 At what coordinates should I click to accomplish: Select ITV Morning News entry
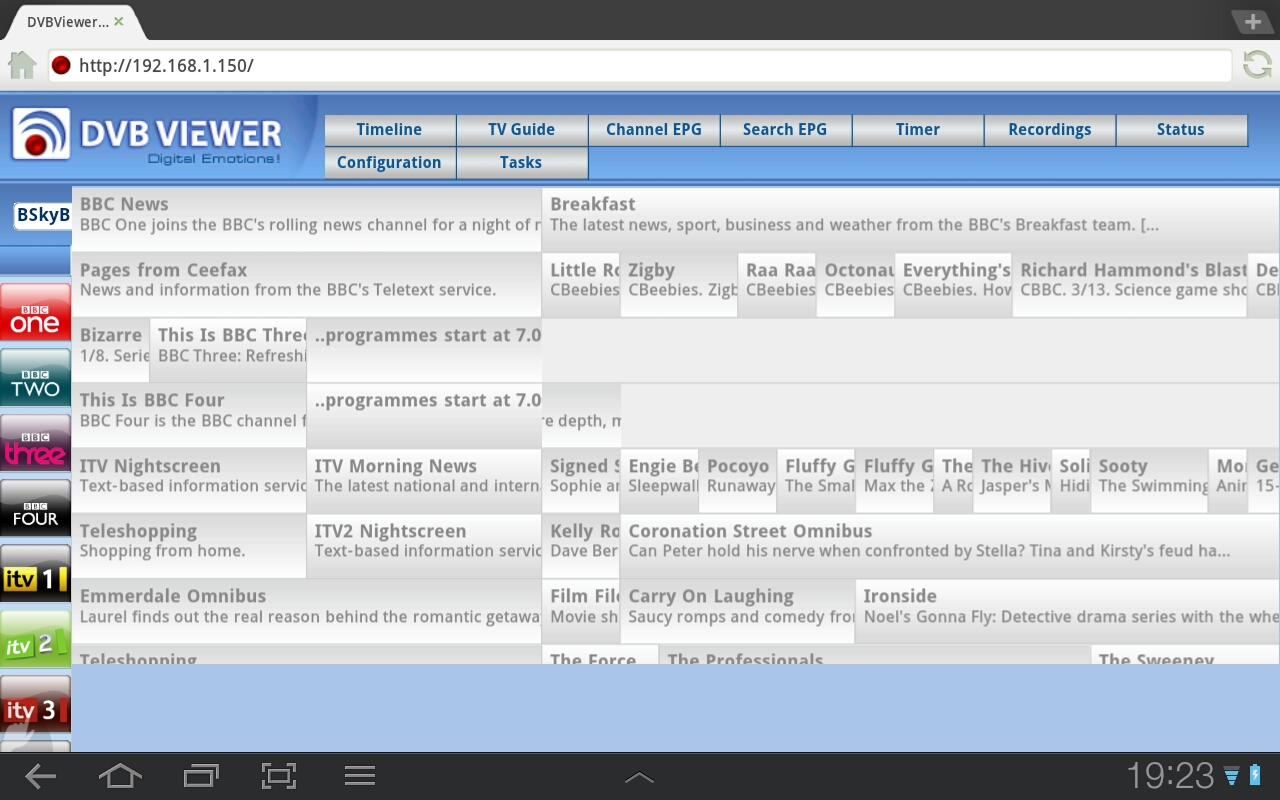tap(424, 480)
